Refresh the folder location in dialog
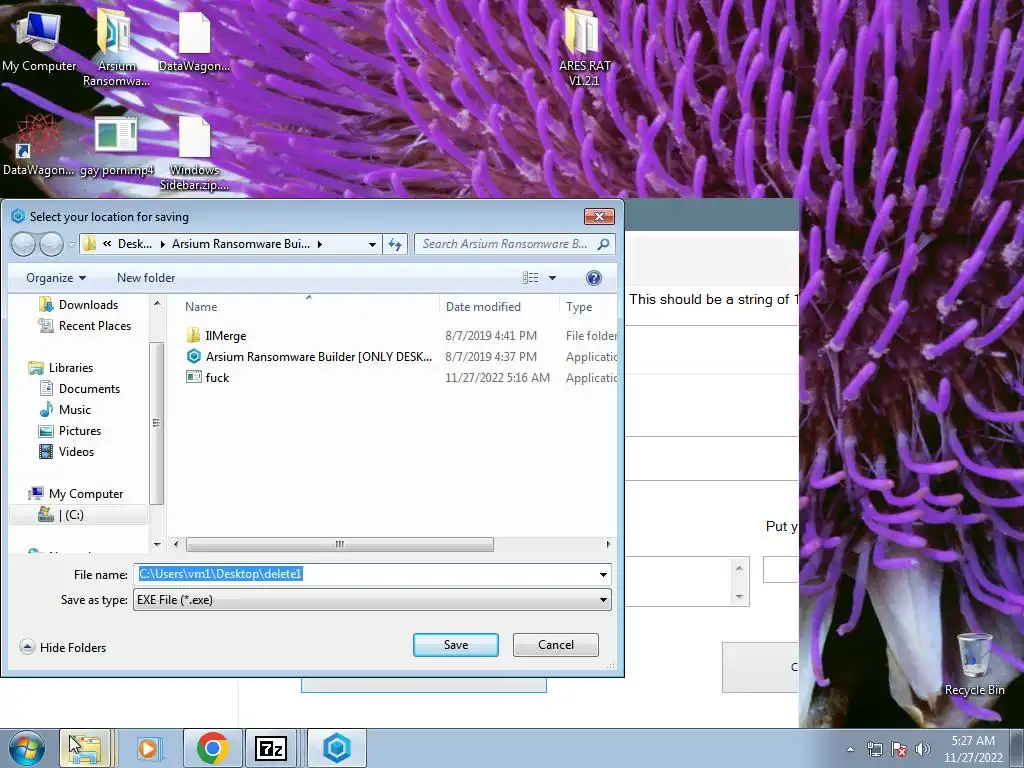 pos(395,244)
